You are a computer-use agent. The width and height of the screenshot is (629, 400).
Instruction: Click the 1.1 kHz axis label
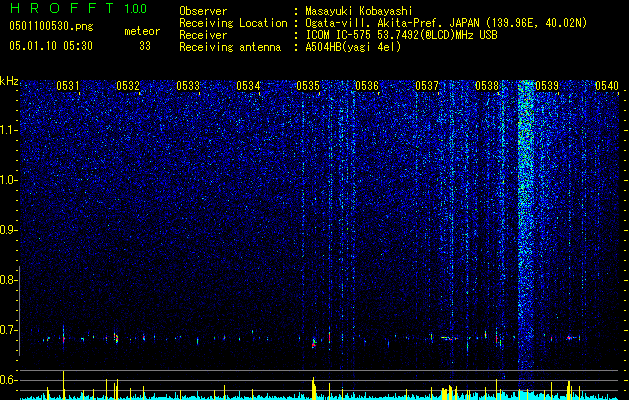pyautogui.click(x=8, y=130)
